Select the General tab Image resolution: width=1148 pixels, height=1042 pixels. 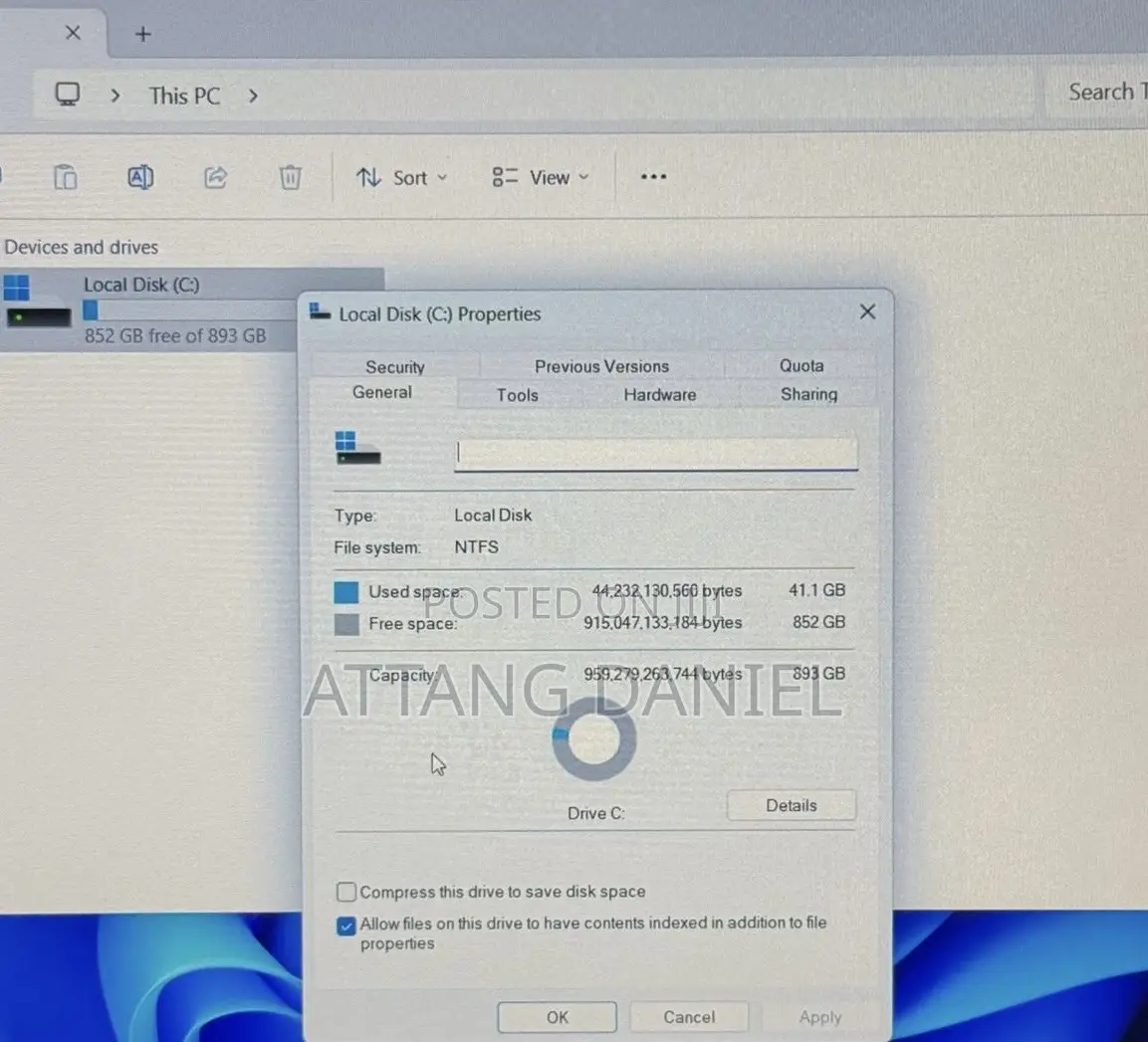(x=382, y=392)
